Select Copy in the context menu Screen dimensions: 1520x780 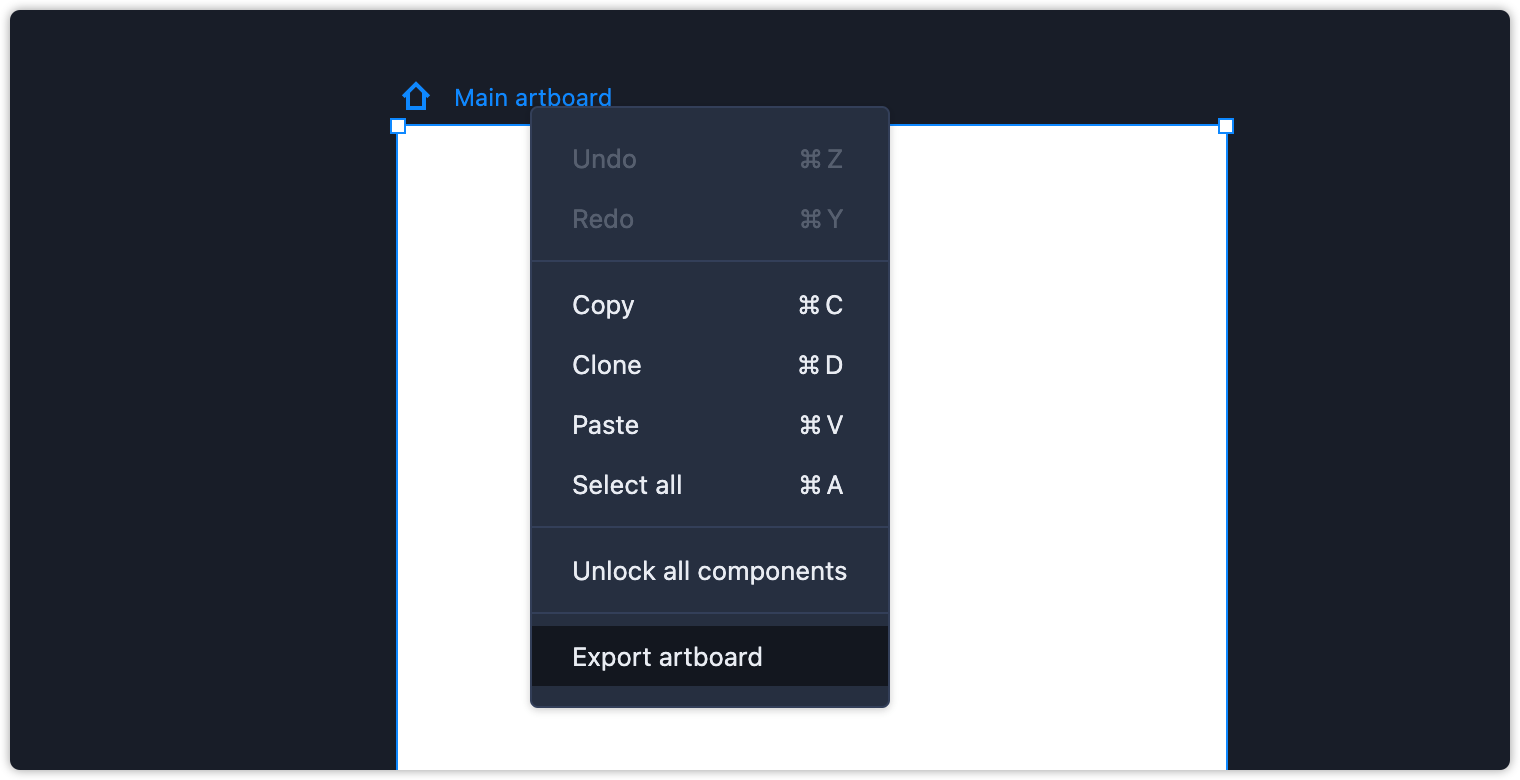[710, 305]
